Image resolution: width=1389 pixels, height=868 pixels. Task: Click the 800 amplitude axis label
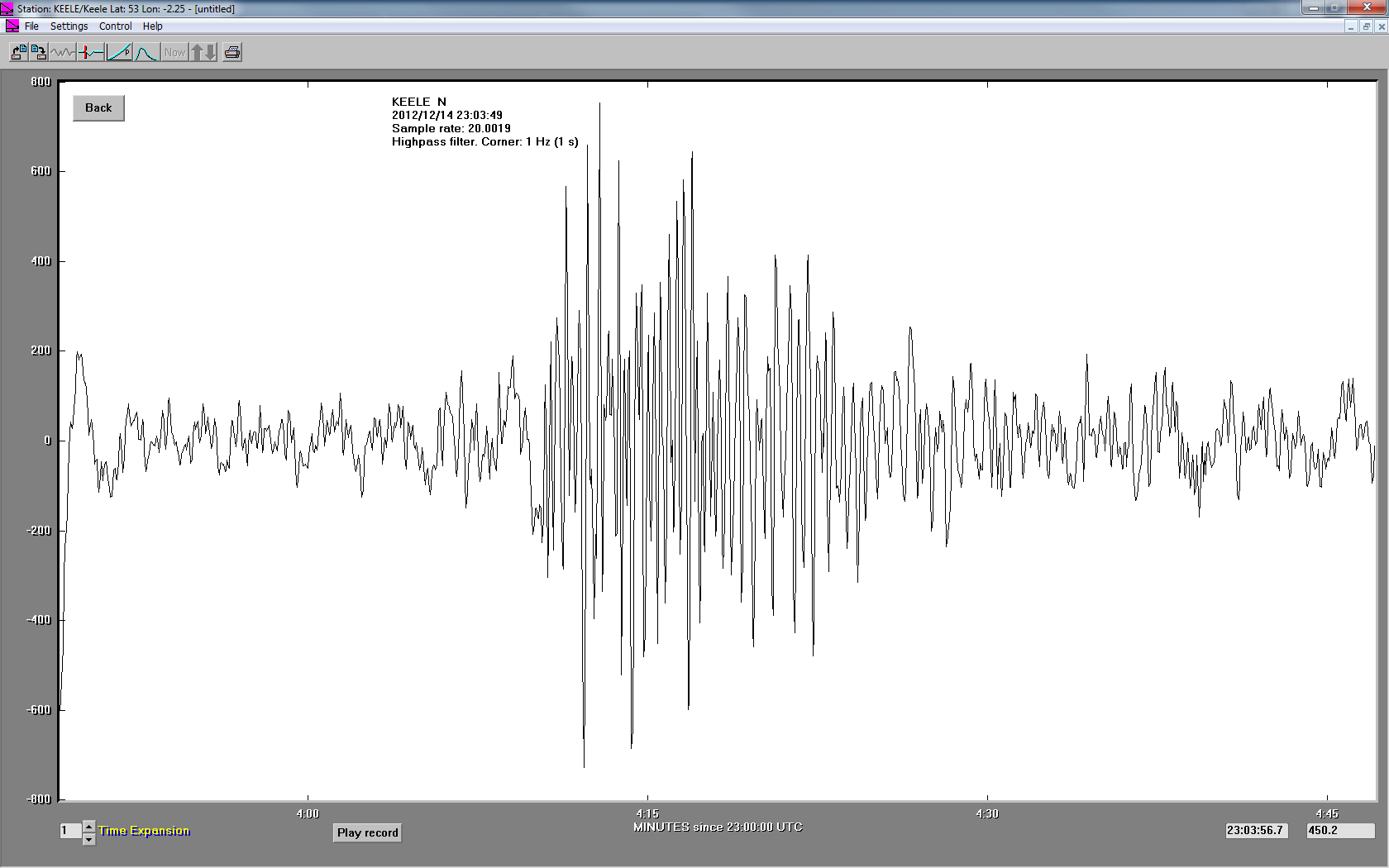coord(41,82)
